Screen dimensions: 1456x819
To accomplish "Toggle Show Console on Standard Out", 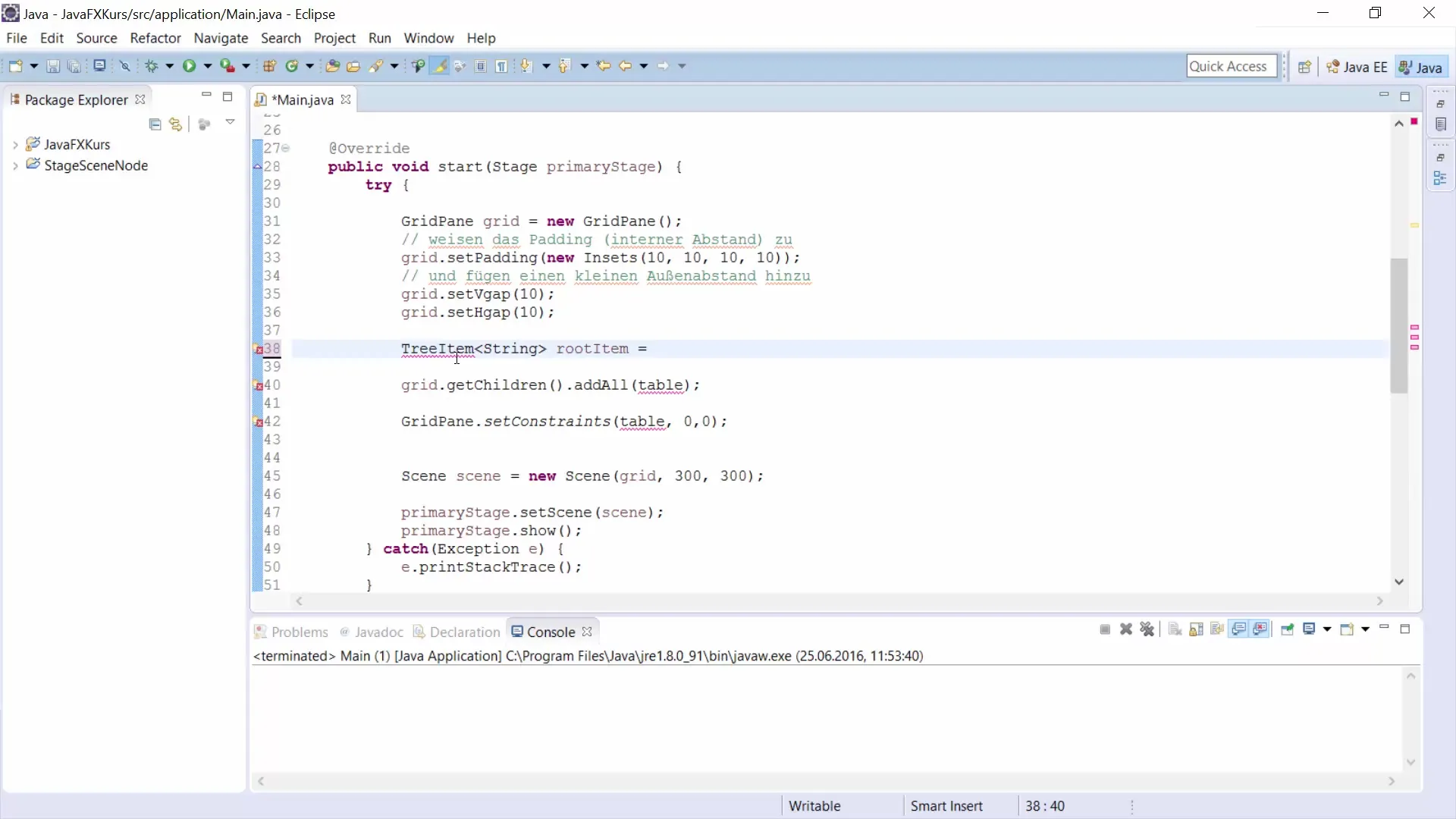I will [1239, 629].
